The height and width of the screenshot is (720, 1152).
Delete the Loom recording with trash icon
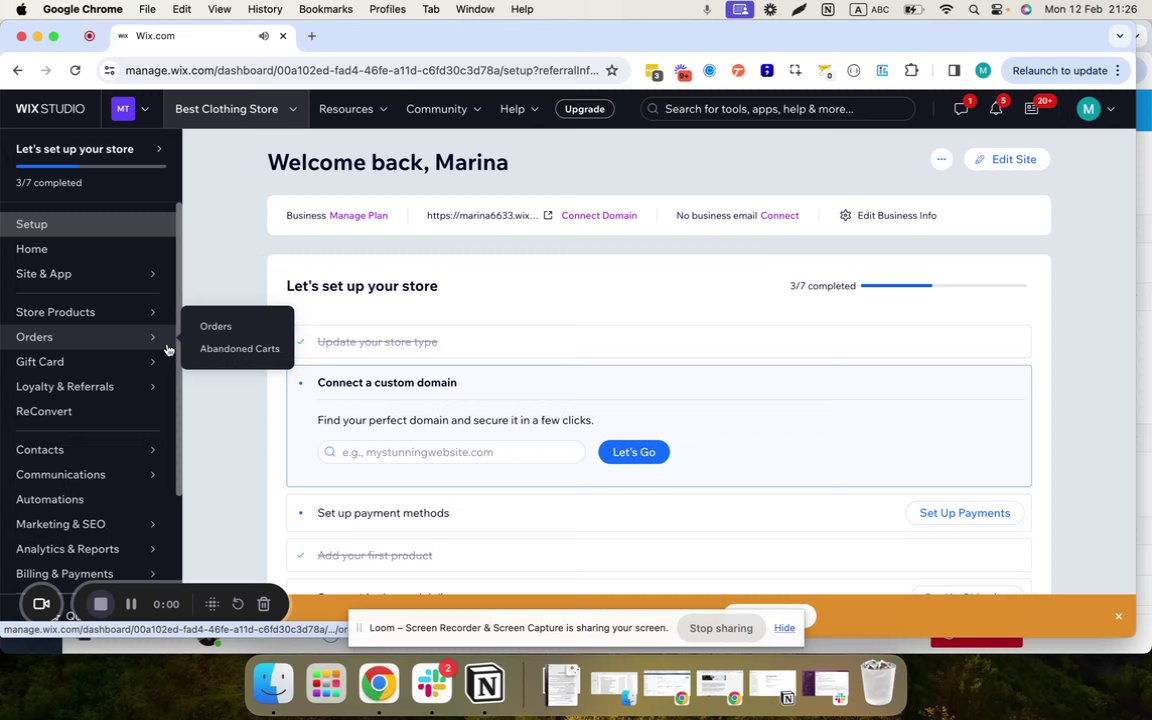point(264,604)
